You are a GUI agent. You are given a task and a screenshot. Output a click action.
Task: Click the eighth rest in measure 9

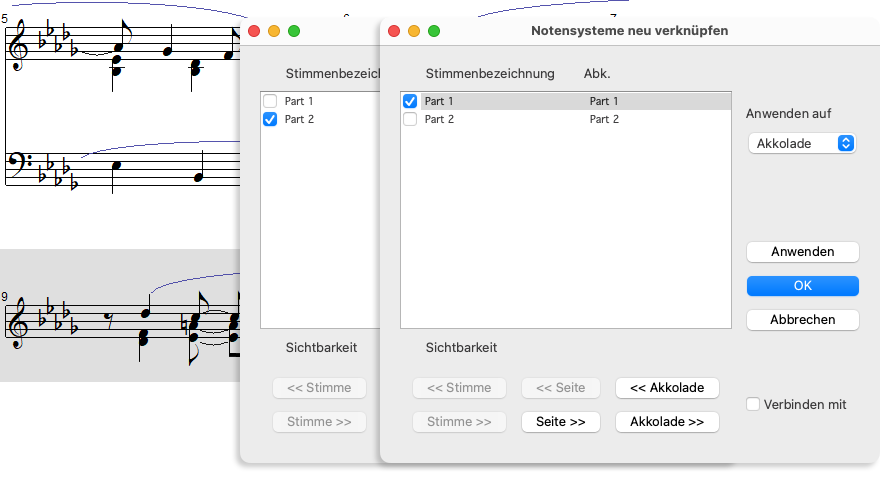tap(108, 320)
